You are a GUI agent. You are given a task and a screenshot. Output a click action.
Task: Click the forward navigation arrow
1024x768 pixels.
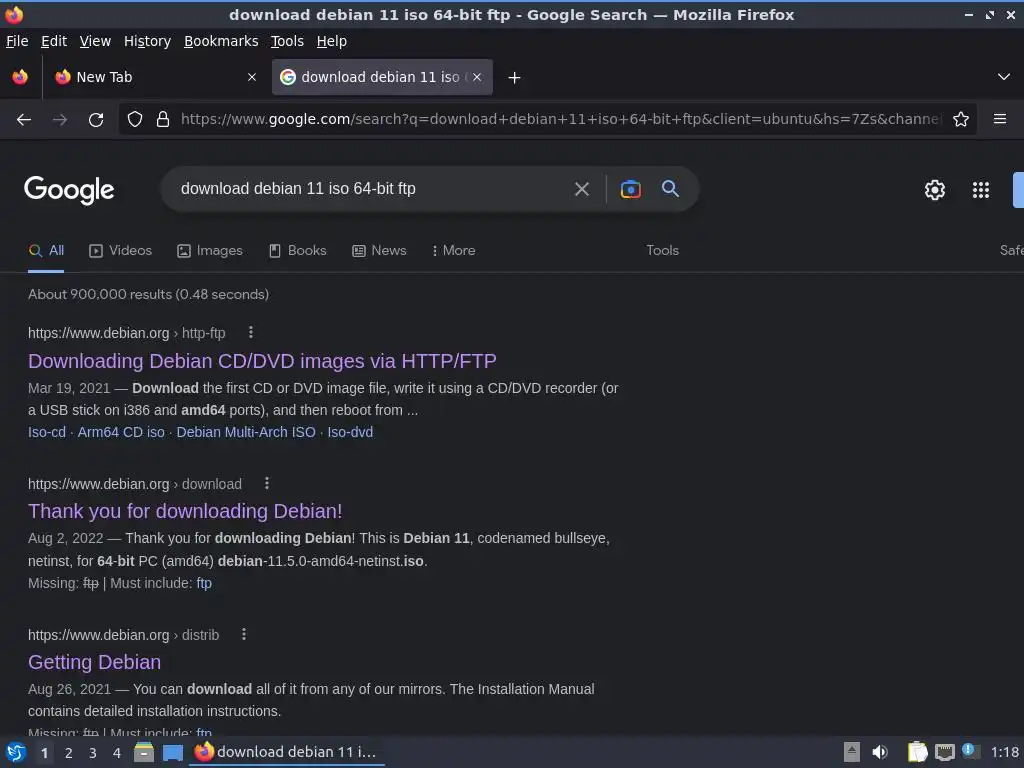[x=59, y=120]
